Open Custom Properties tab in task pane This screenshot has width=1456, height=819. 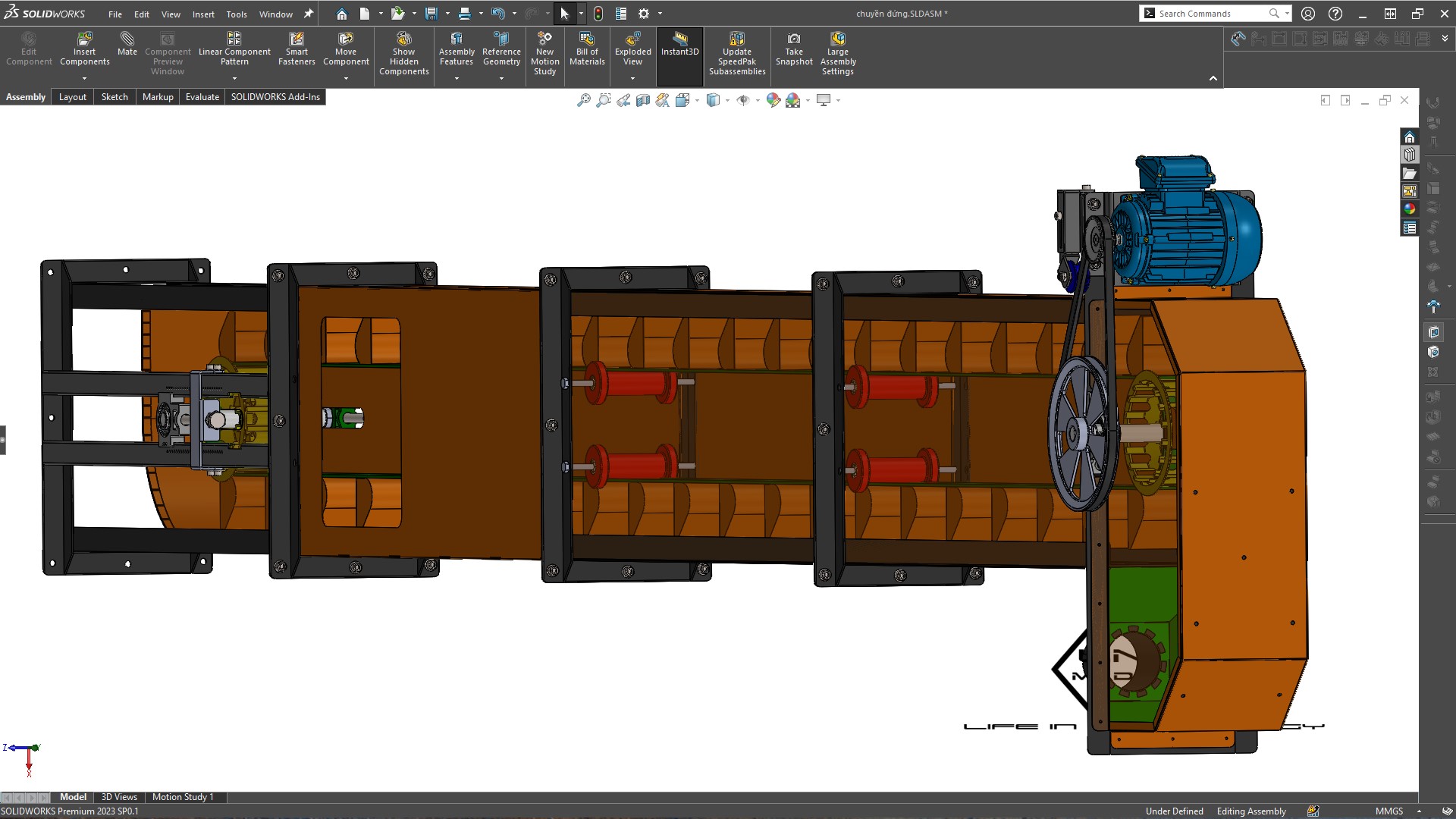point(1410,228)
